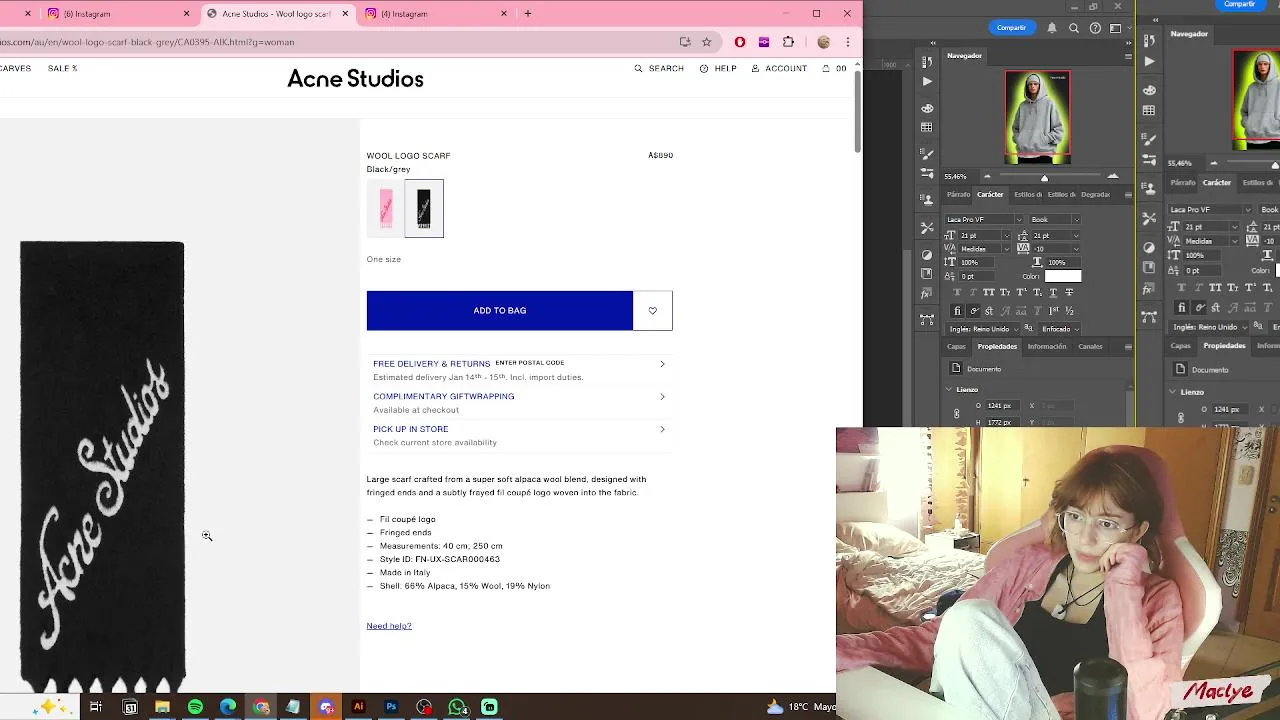Click Compartir button in left Photoshop window
This screenshot has width=1280, height=720.
(1011, 28)
